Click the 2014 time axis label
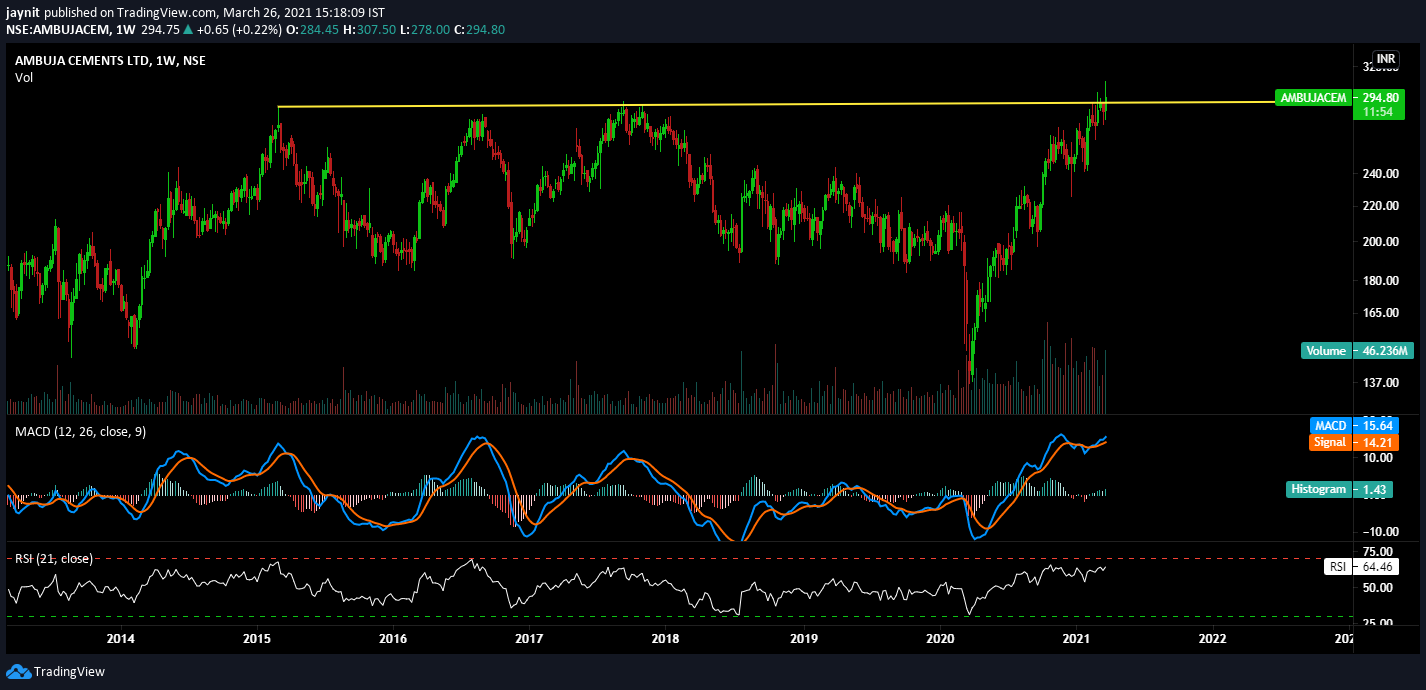The image size is (1426, 690). (x=120, y=638)
